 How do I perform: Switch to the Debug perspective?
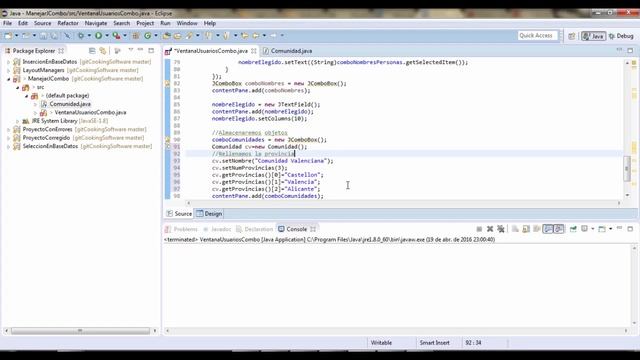point(621,36)
